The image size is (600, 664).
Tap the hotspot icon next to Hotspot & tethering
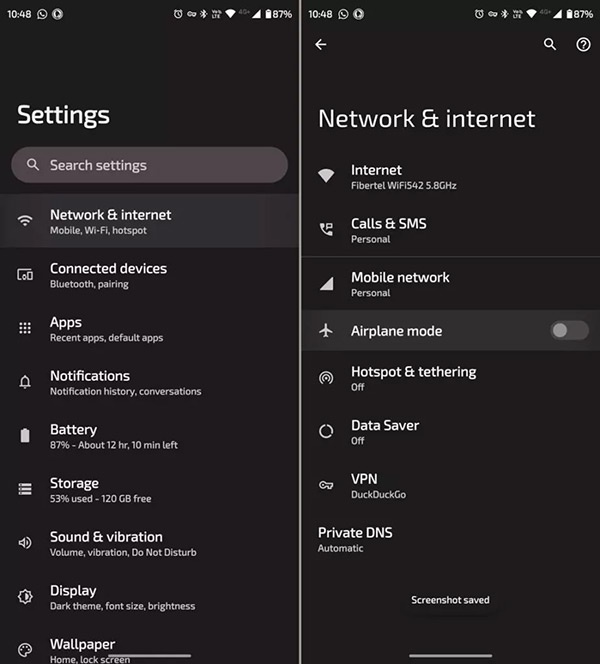click(326, 378)
